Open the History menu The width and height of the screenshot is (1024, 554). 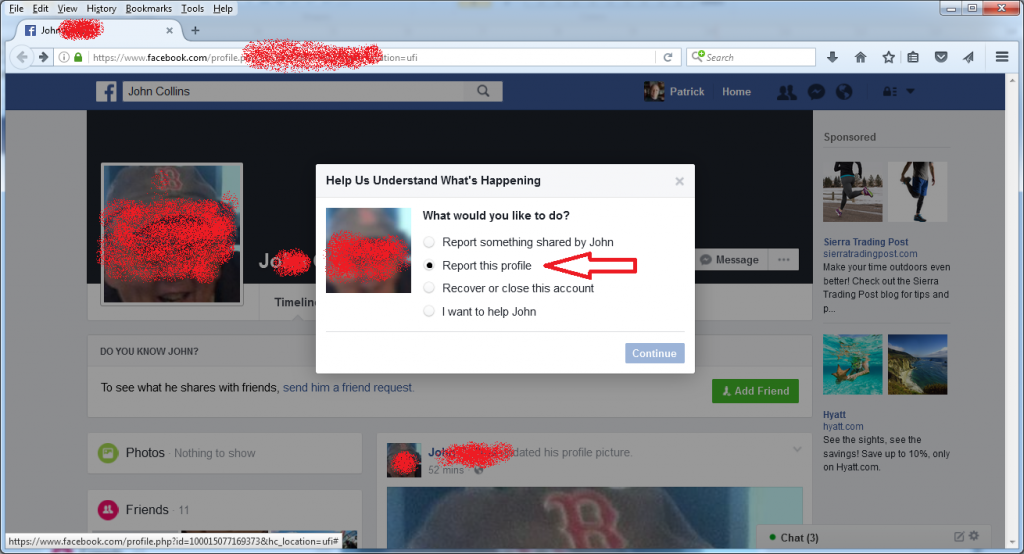click(101, 8)
